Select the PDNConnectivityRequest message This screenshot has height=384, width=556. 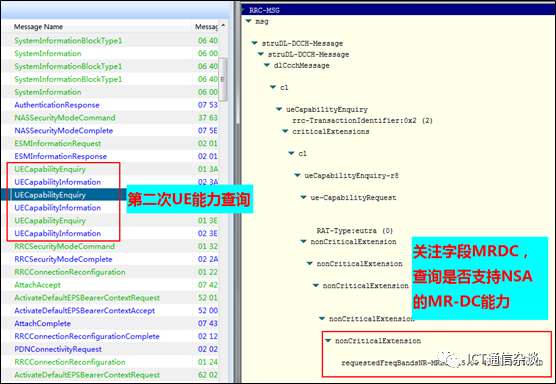[x=58, y=349]
